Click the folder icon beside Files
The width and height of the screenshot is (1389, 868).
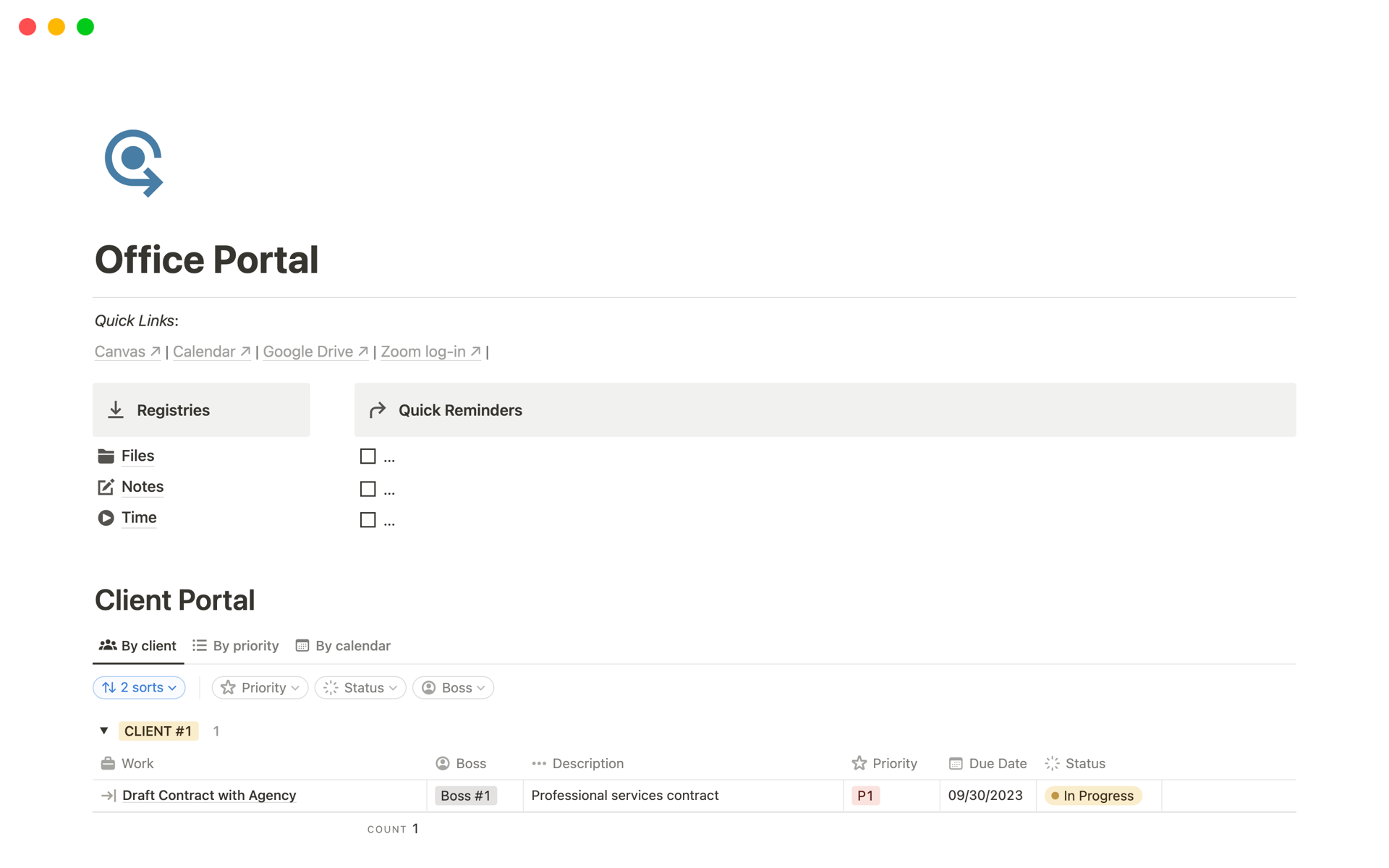point(106,456)
